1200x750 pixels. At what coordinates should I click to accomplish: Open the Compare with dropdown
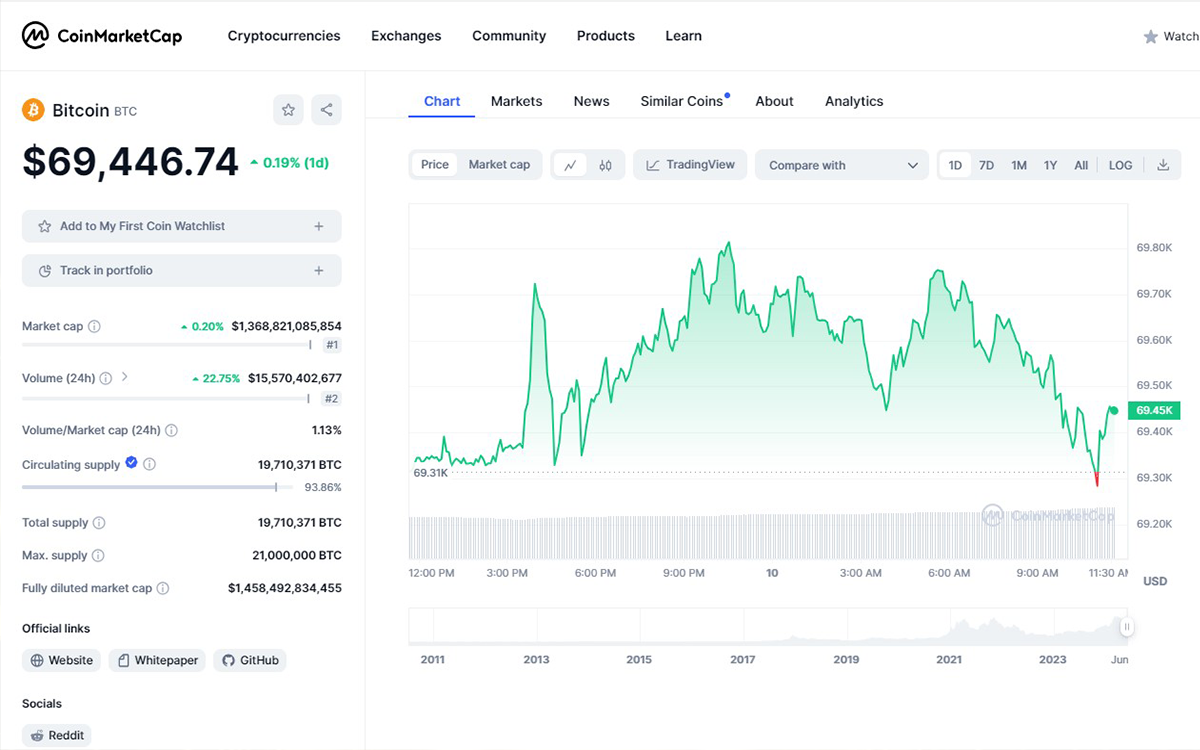[x=842, y=165]
